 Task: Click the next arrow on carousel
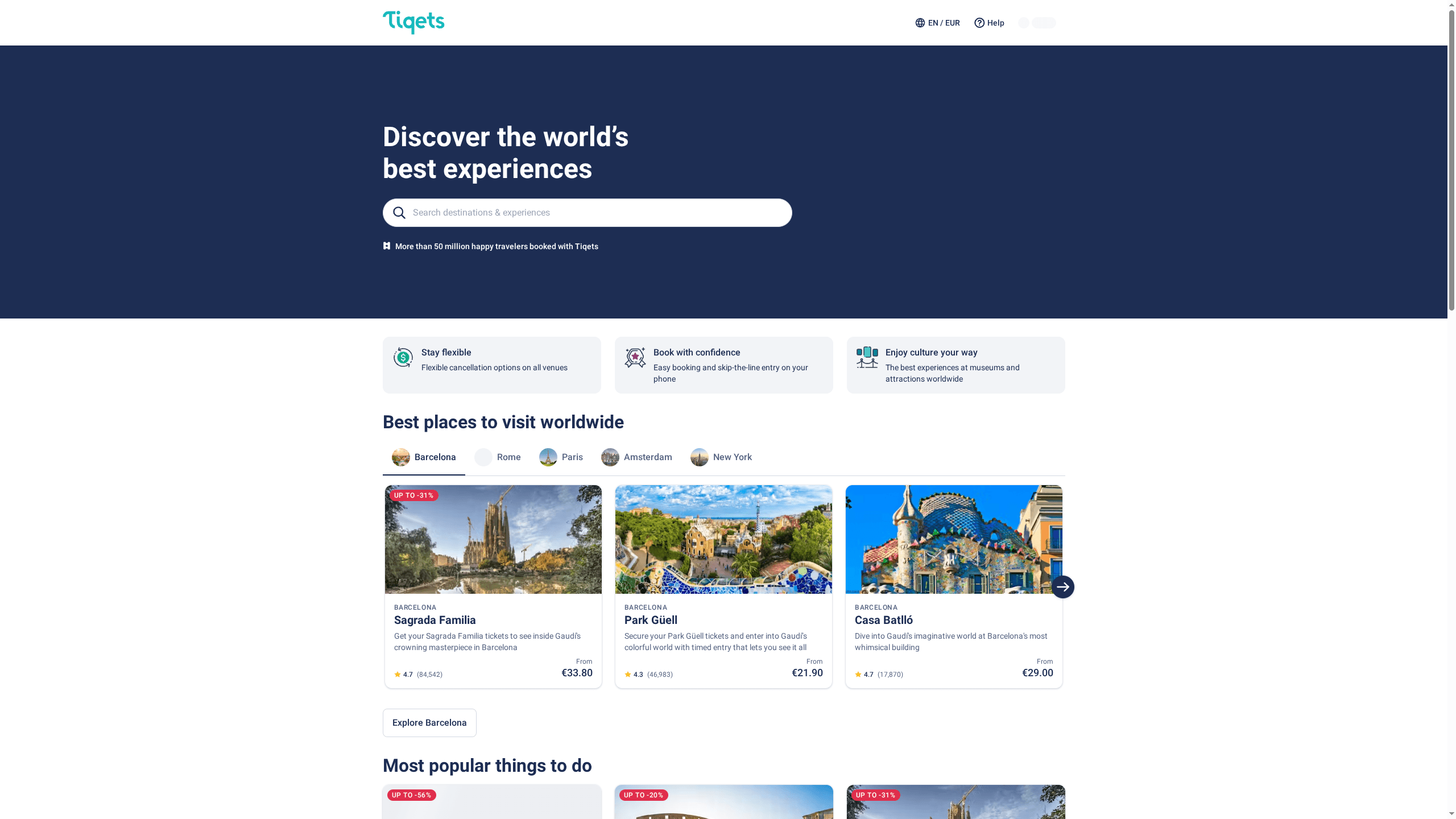coord(1062,587)
